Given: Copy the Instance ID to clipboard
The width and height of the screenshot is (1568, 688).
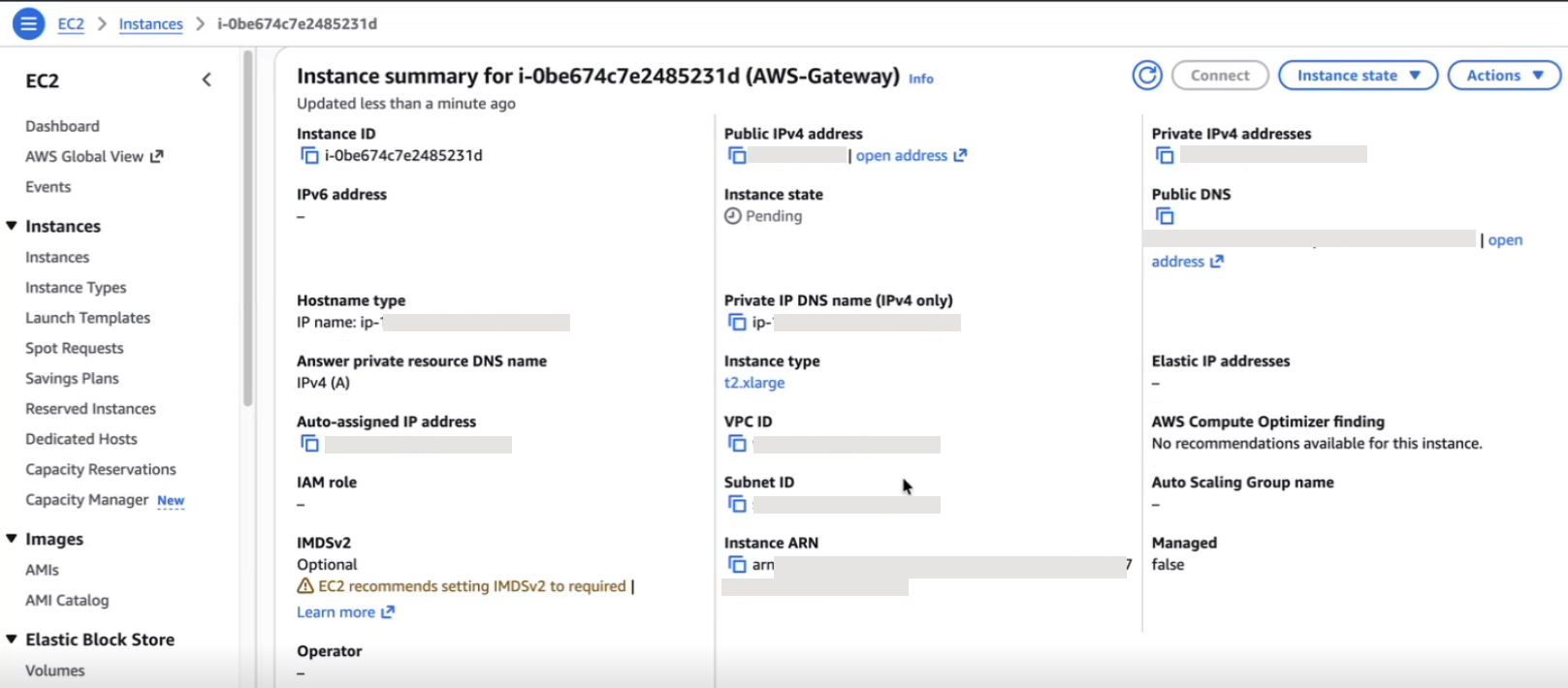Looking at the screenshot, I should (309, 156).
